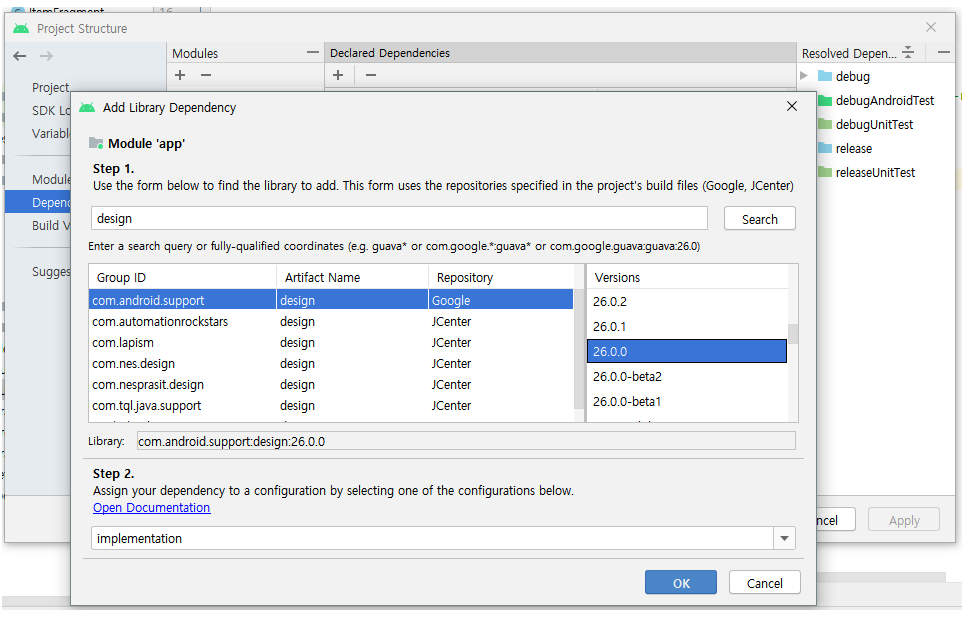Go back with the left arrow in Project Structure

tap(20, 56)
